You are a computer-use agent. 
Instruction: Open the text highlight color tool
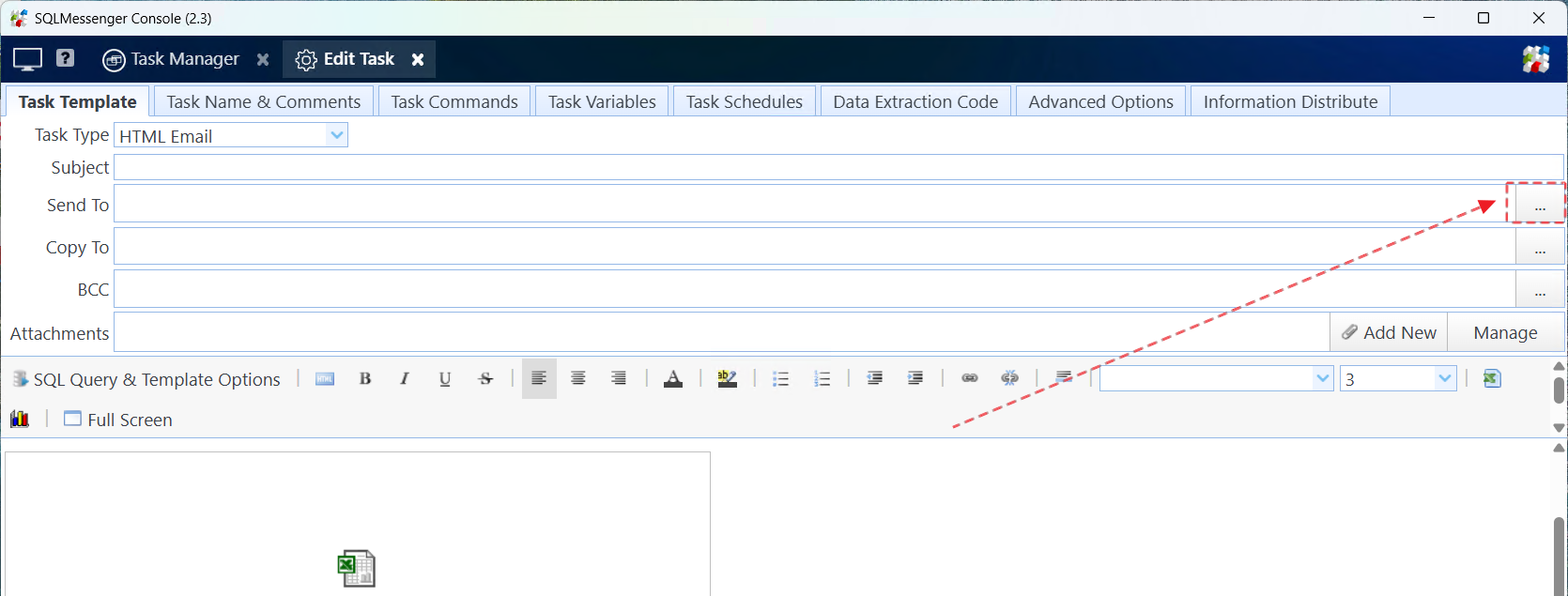727,378
